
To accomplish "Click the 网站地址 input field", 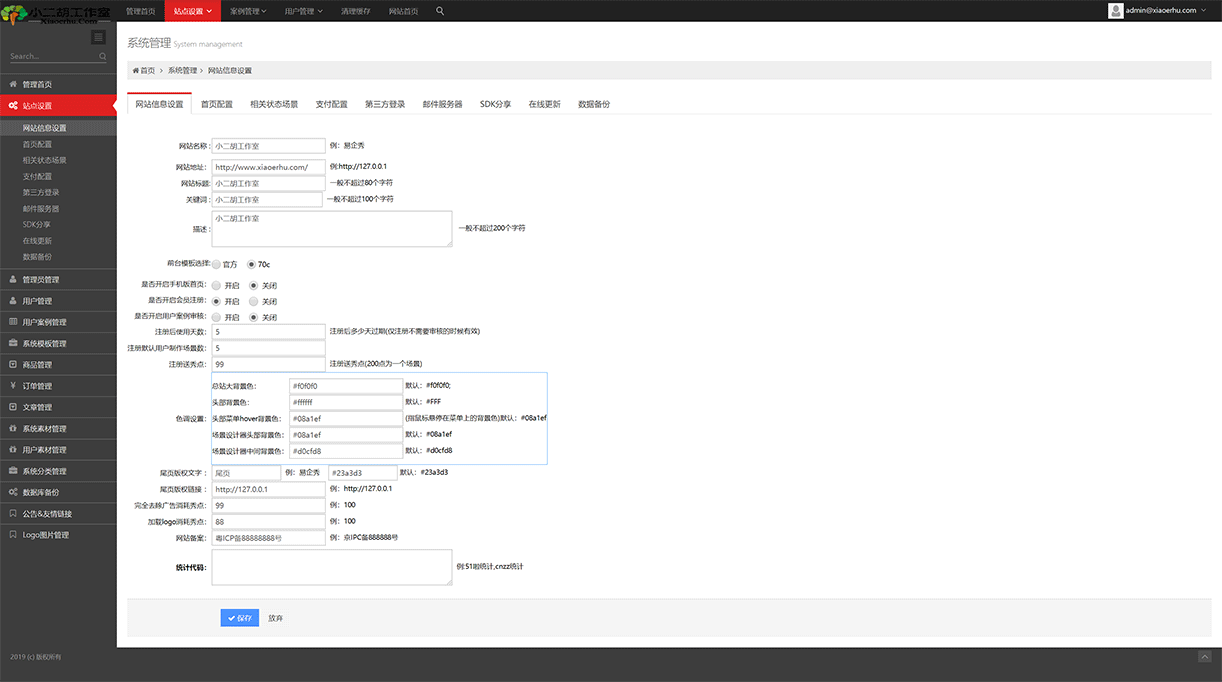I will pyautogui.click(x=268, y=167).
